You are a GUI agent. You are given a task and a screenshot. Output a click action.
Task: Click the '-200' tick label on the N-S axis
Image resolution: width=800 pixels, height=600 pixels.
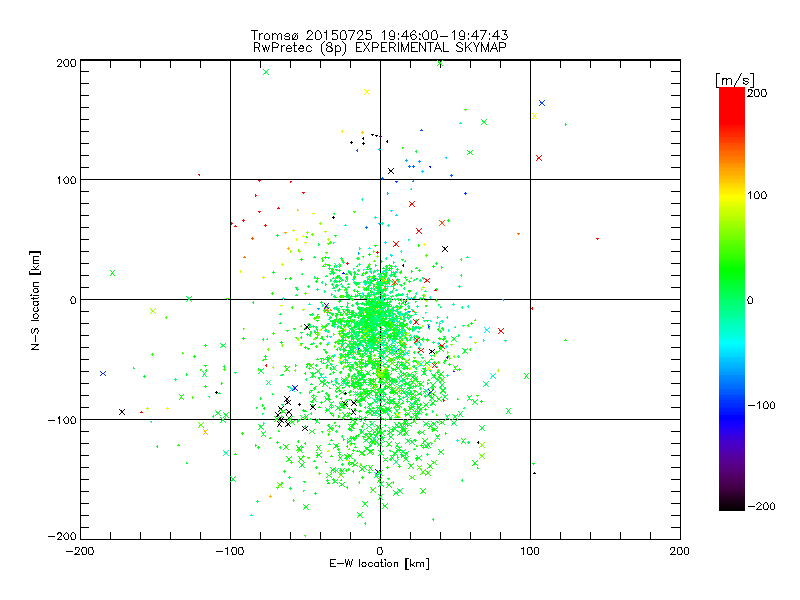(x=62, y=536)
